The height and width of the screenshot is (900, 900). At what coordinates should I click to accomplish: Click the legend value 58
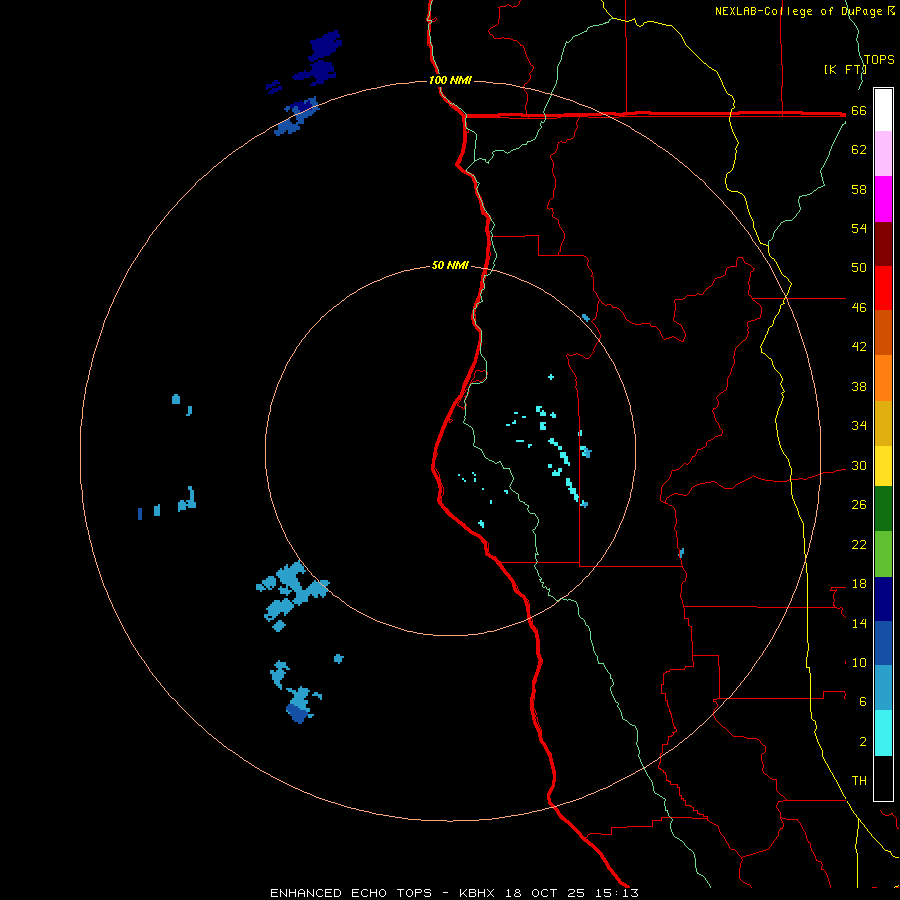pos(859,189)
